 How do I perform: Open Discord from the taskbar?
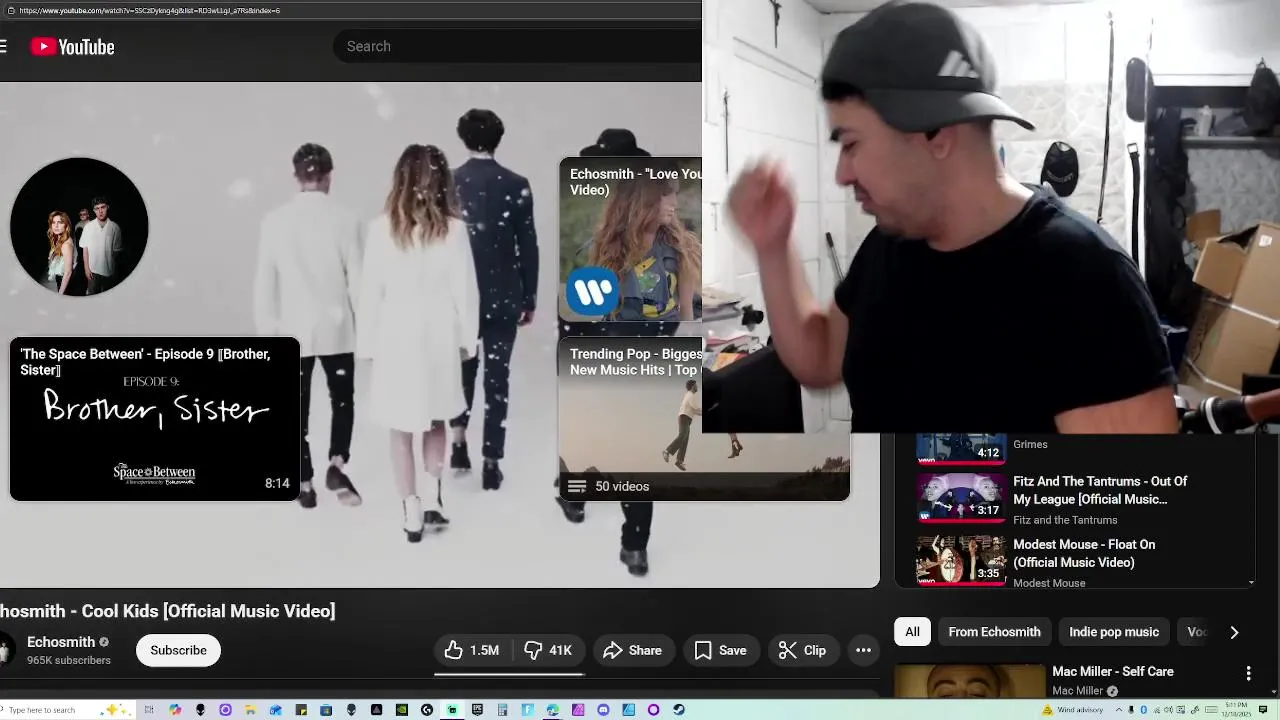[603, 710]
